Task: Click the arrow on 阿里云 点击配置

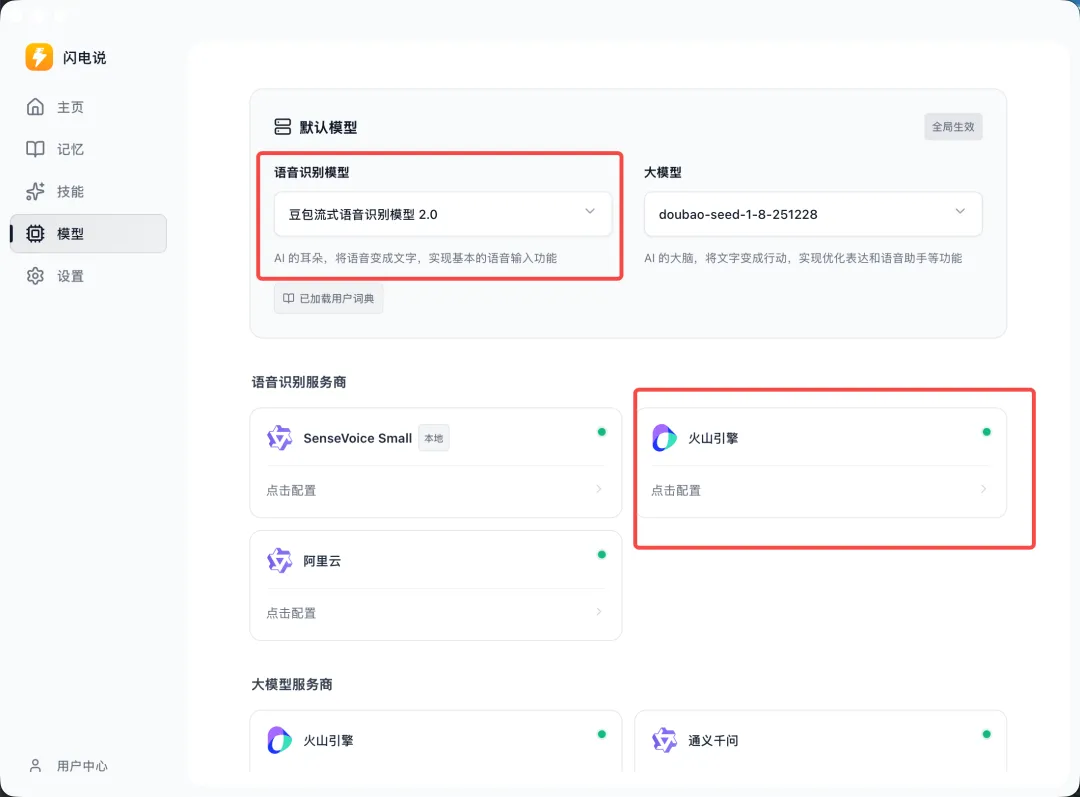Action: (x=599, y=612)
